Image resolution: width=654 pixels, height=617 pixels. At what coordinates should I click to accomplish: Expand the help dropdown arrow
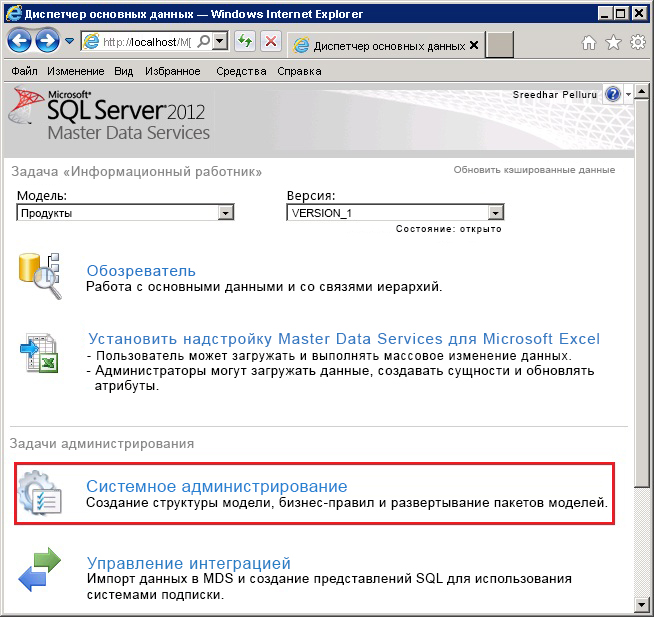[x=628, y=95]
